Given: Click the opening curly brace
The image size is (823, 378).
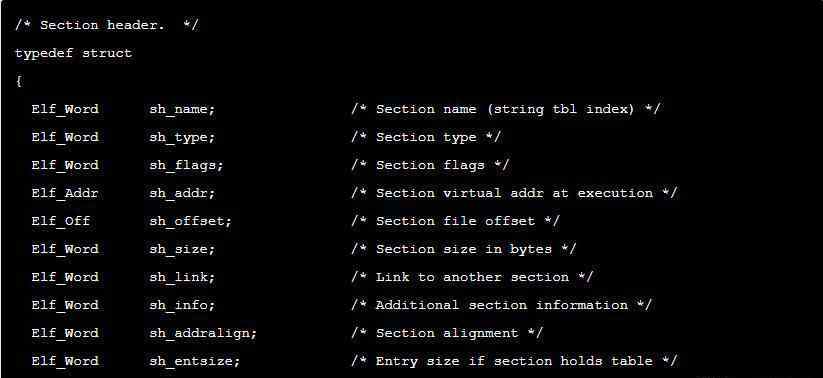Looking at the screenshot, I should pyautogui.click(x=19, y=81).
